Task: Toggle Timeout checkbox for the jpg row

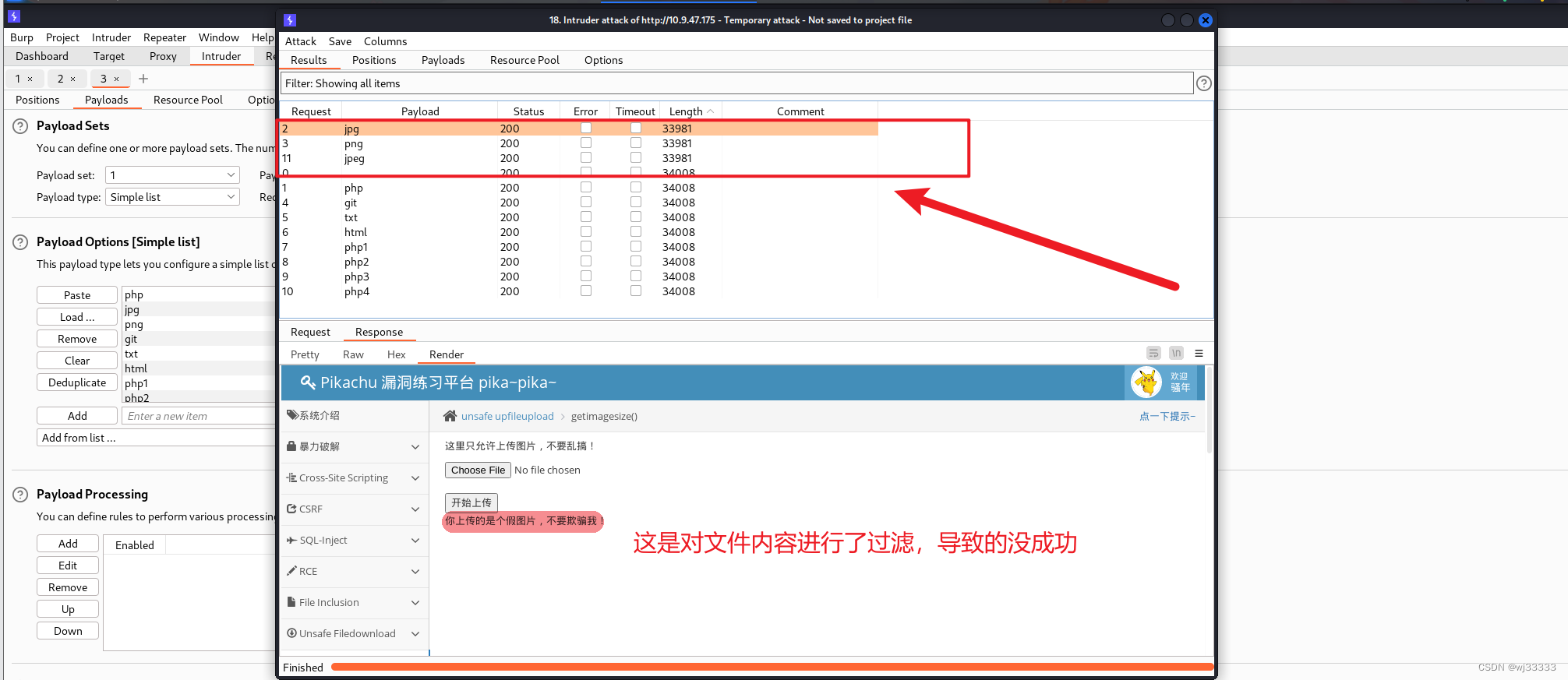Action: (636, 128)
